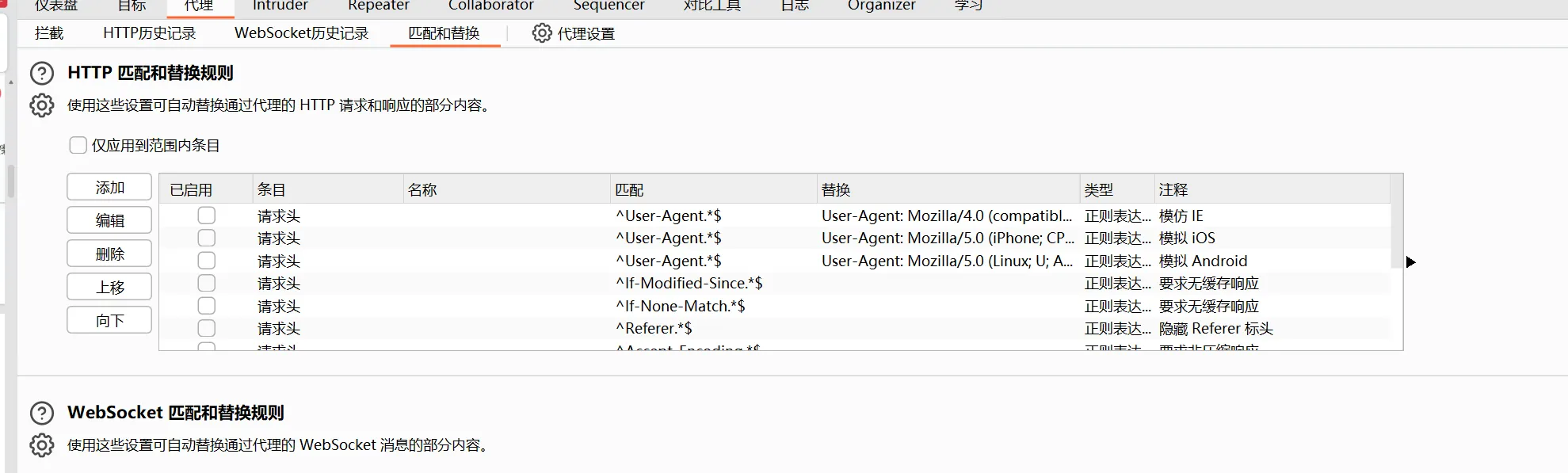This screenshot has height=473, width=1568.
Task: Toggle the 模拟 Android rule checkbox
Action: pos(207,261)
